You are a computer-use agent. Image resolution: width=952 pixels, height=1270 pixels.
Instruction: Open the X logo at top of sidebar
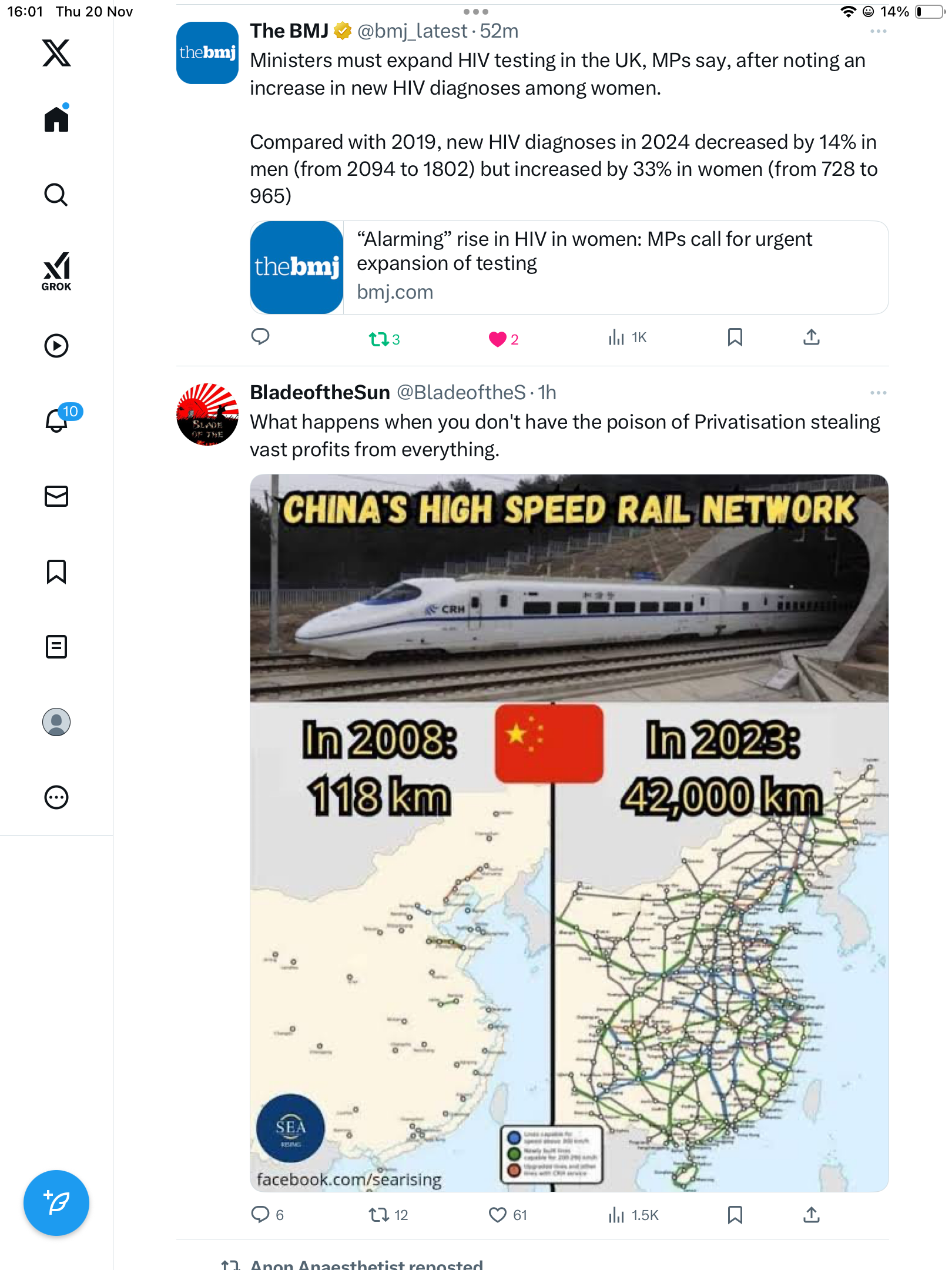pyautogui.click(x=56, y=53)
